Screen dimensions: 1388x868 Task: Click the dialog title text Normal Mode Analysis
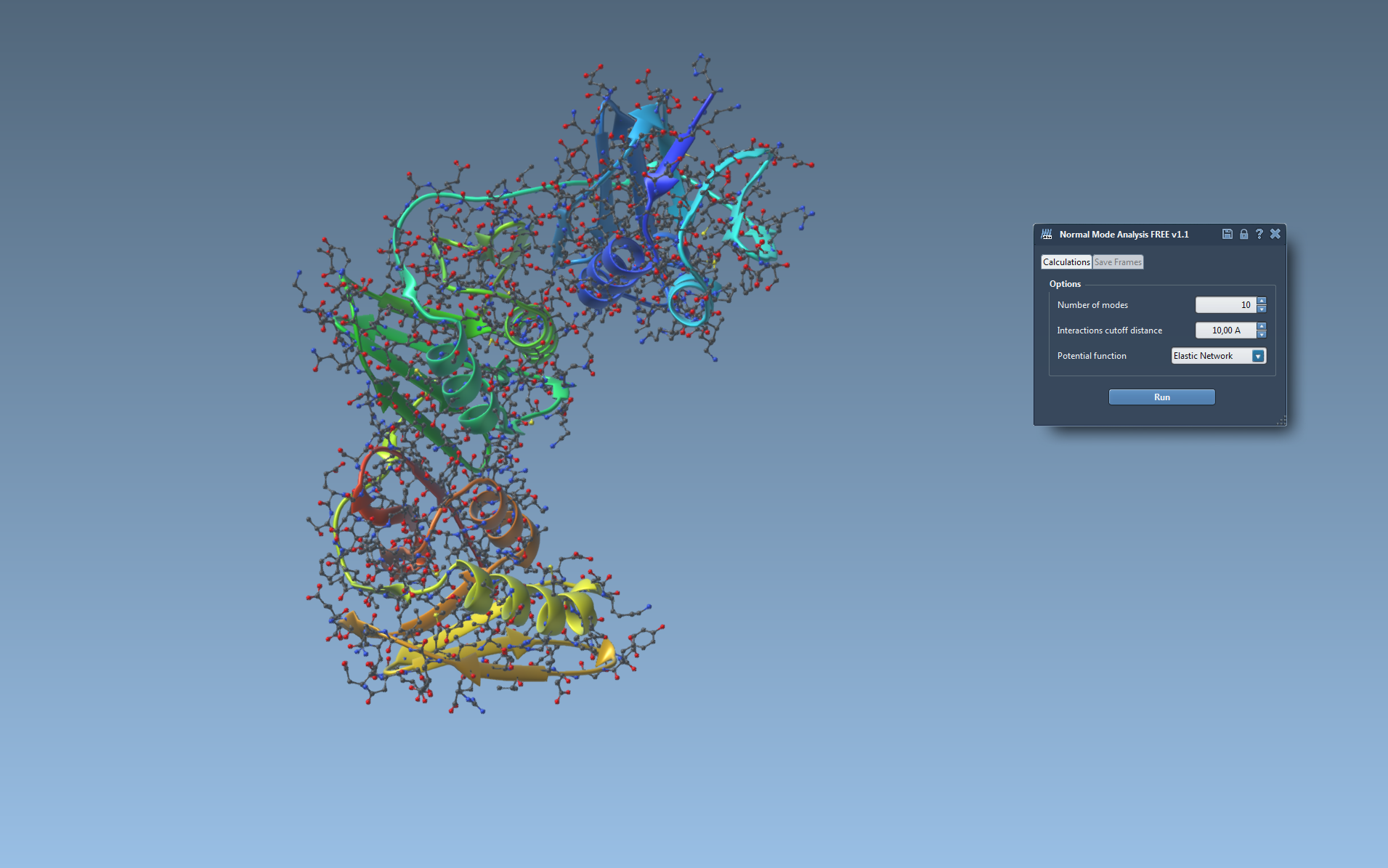[x=1124, y=235]
